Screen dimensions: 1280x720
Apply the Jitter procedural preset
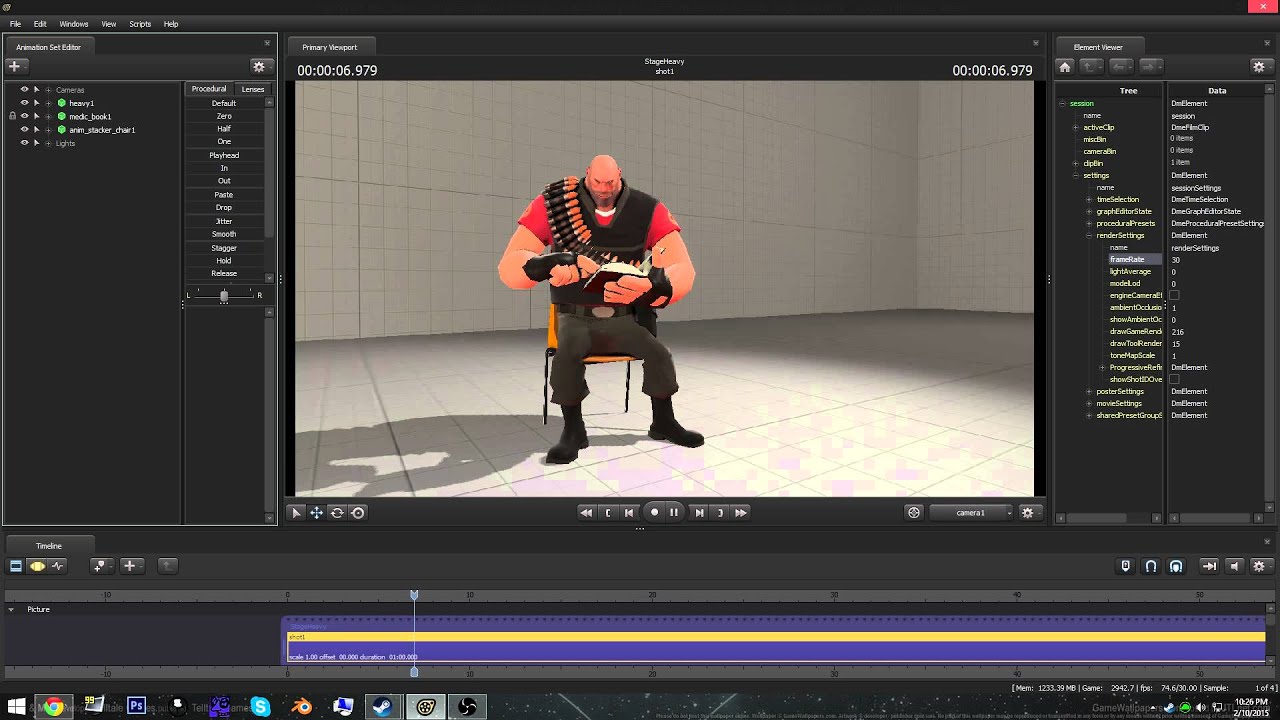pos(224,221)
